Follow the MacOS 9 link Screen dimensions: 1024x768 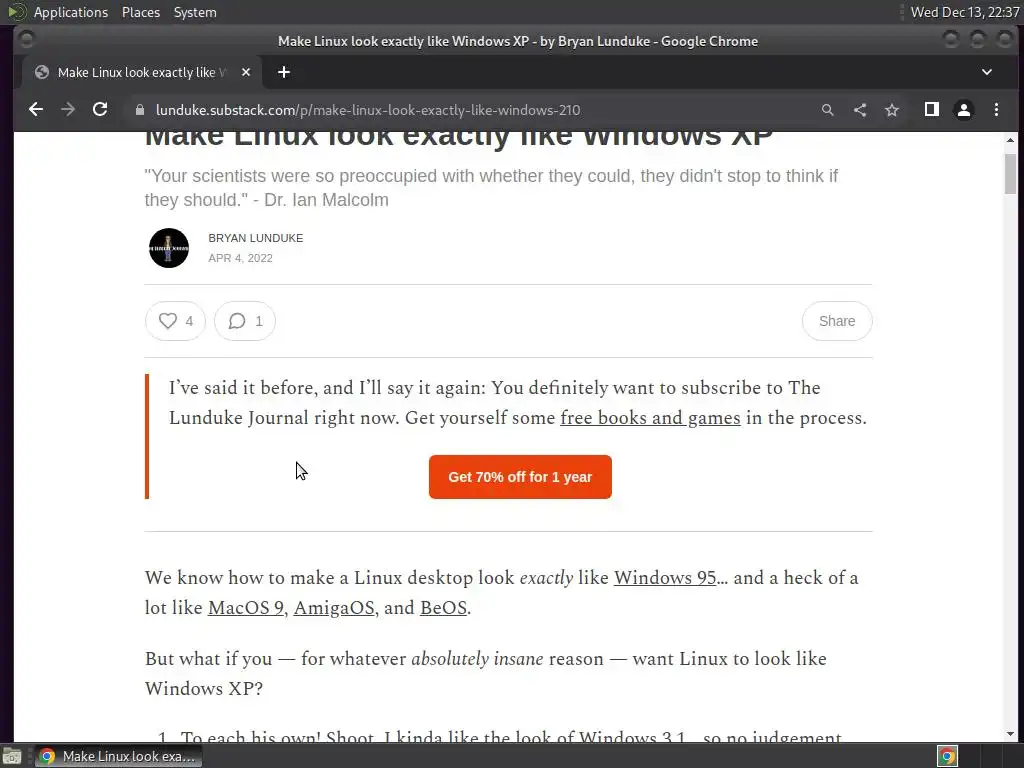(246, 608)
